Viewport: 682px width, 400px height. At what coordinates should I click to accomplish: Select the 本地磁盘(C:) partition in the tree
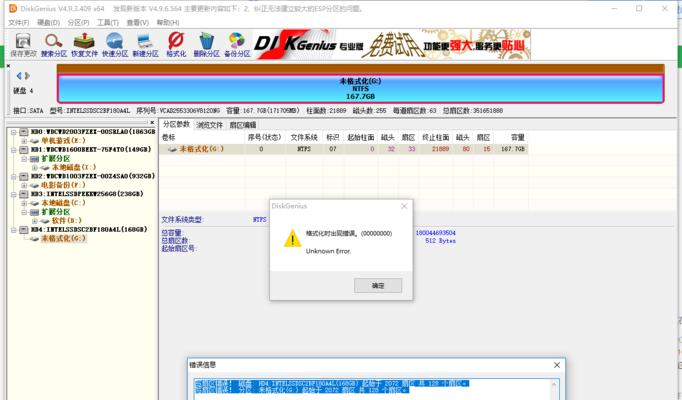(x=63, y=203)
